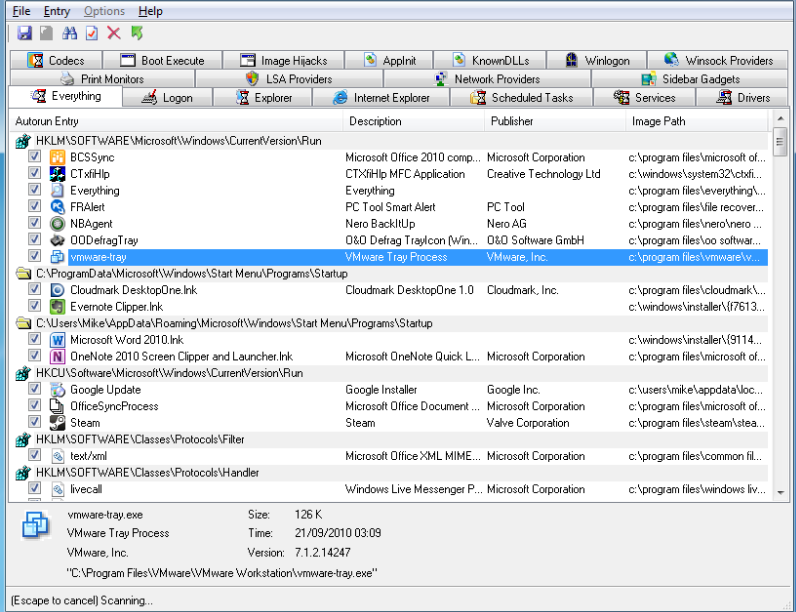This screenshot has width=796, height=612.
Task: Toggle the Evernote Clipper.lnk checkbox
Action: (34, 305)
